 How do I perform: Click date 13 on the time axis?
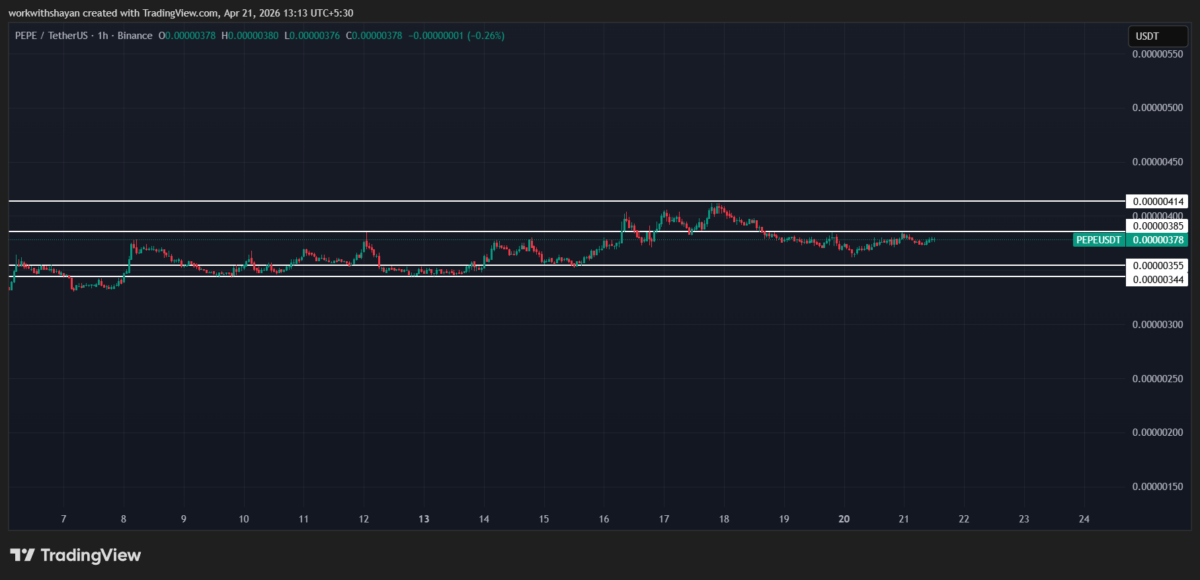click(424, 519)
